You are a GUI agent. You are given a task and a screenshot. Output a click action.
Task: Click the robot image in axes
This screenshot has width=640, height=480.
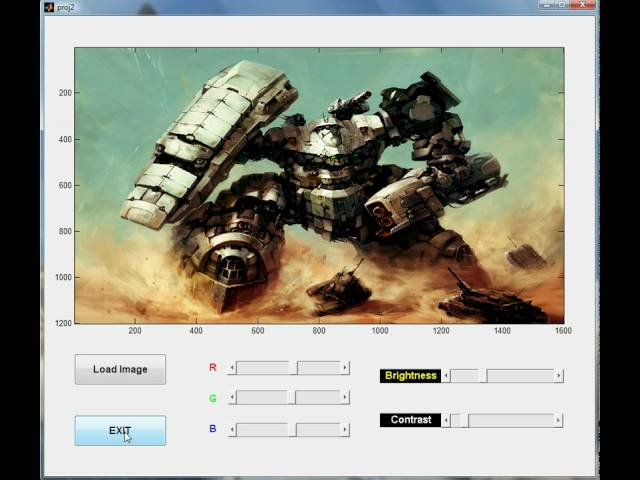coord(319,186)
